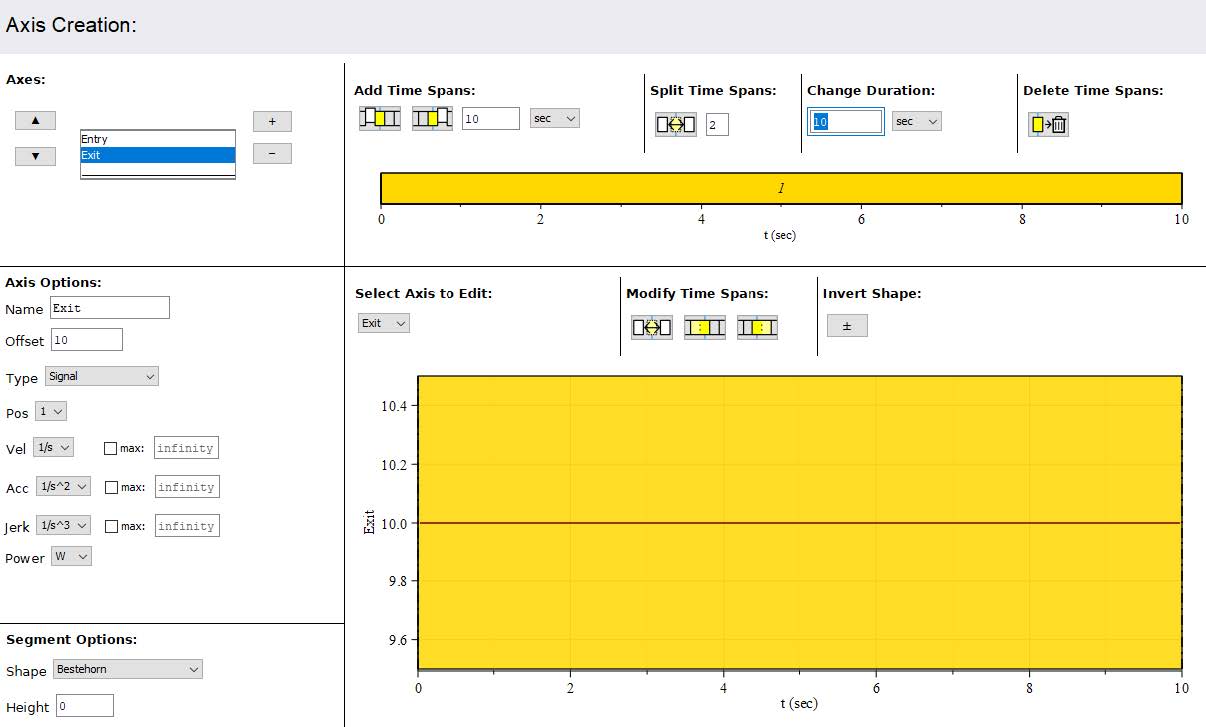The width and height of the screenshot is (1206, 727).
Task: Tick the Acc max checkbox
Action: point(111,487)
